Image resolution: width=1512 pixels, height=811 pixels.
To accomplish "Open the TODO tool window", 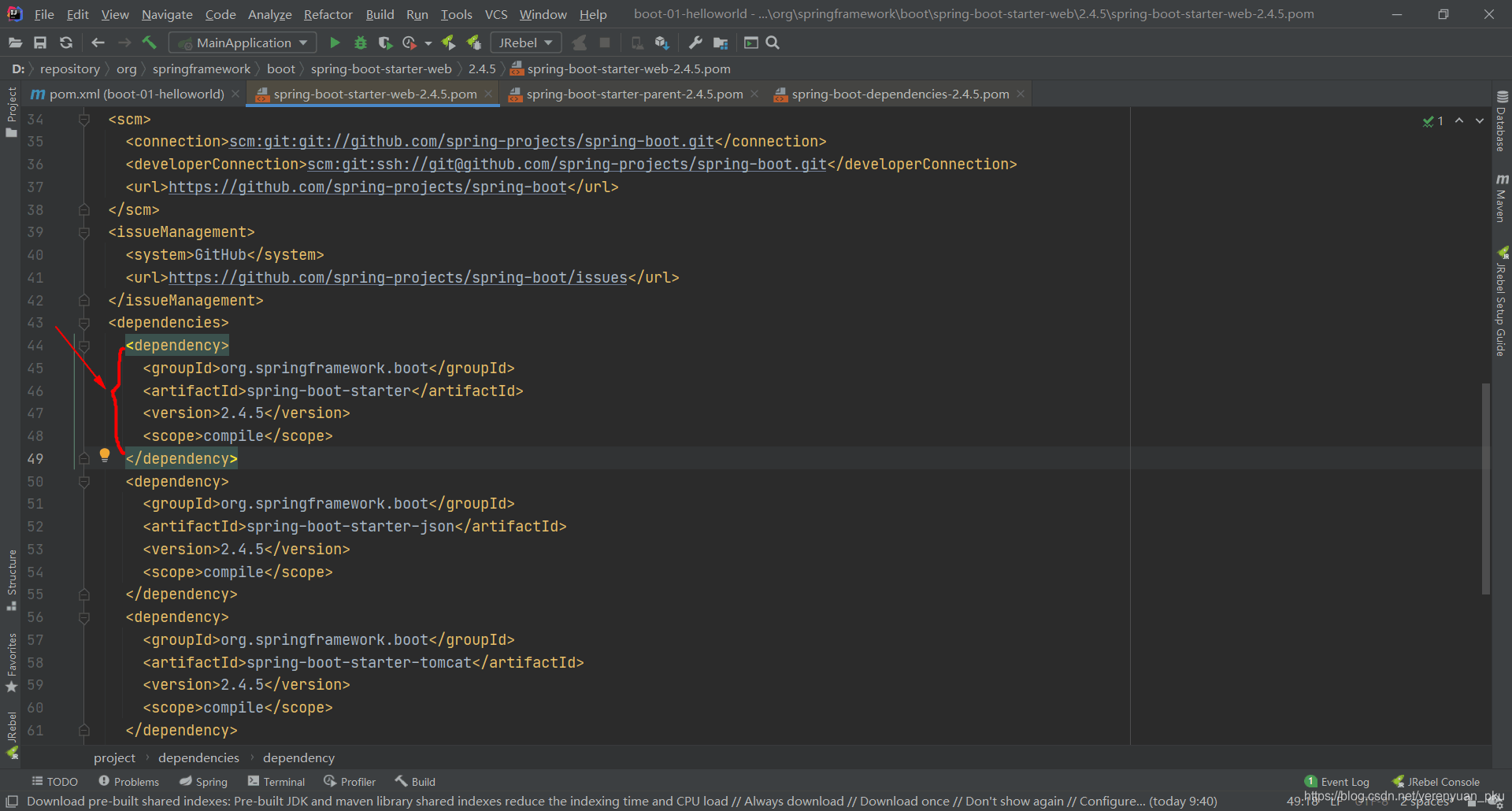I will point(54,782).
